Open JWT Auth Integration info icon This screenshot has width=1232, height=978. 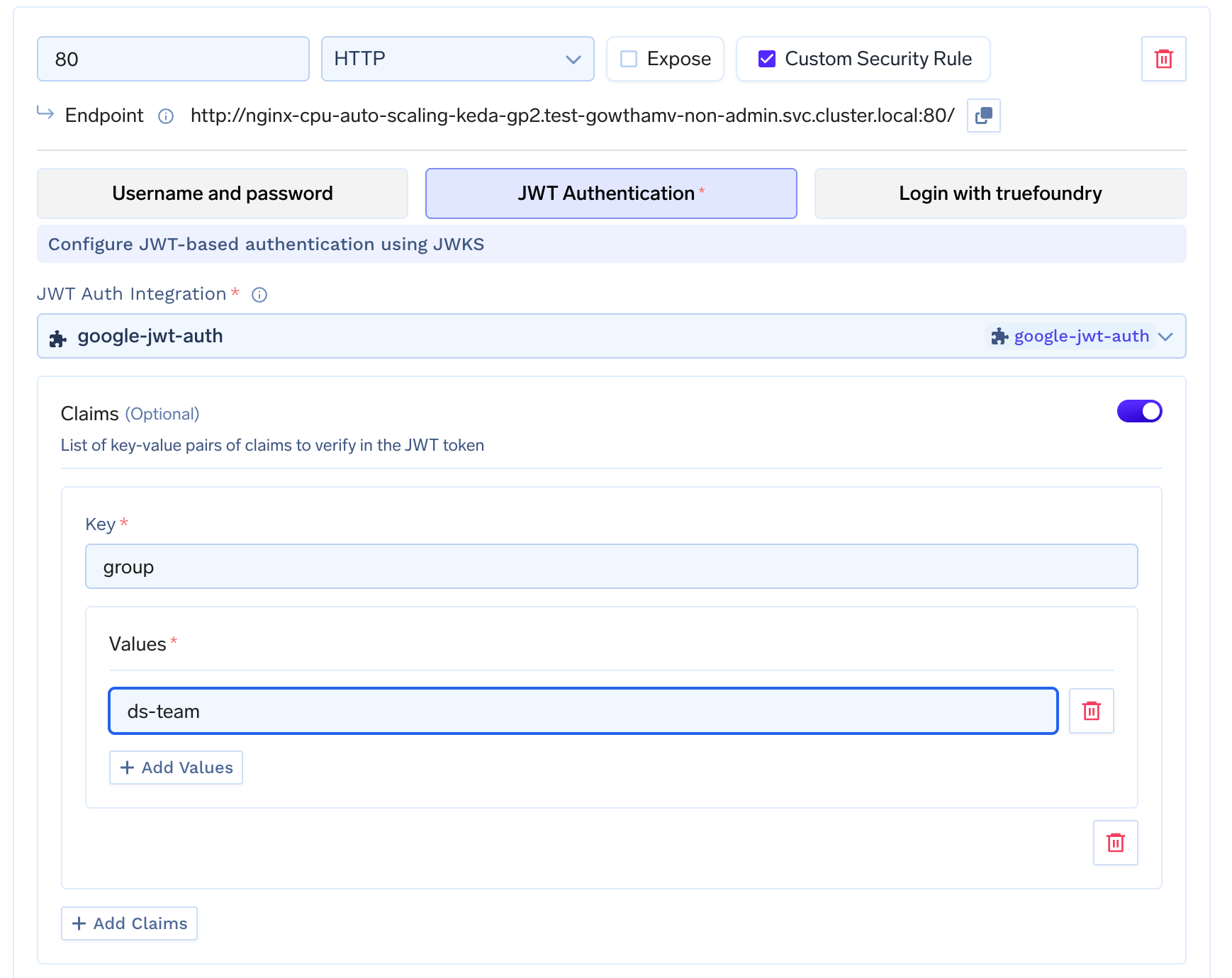pos(259,295)
